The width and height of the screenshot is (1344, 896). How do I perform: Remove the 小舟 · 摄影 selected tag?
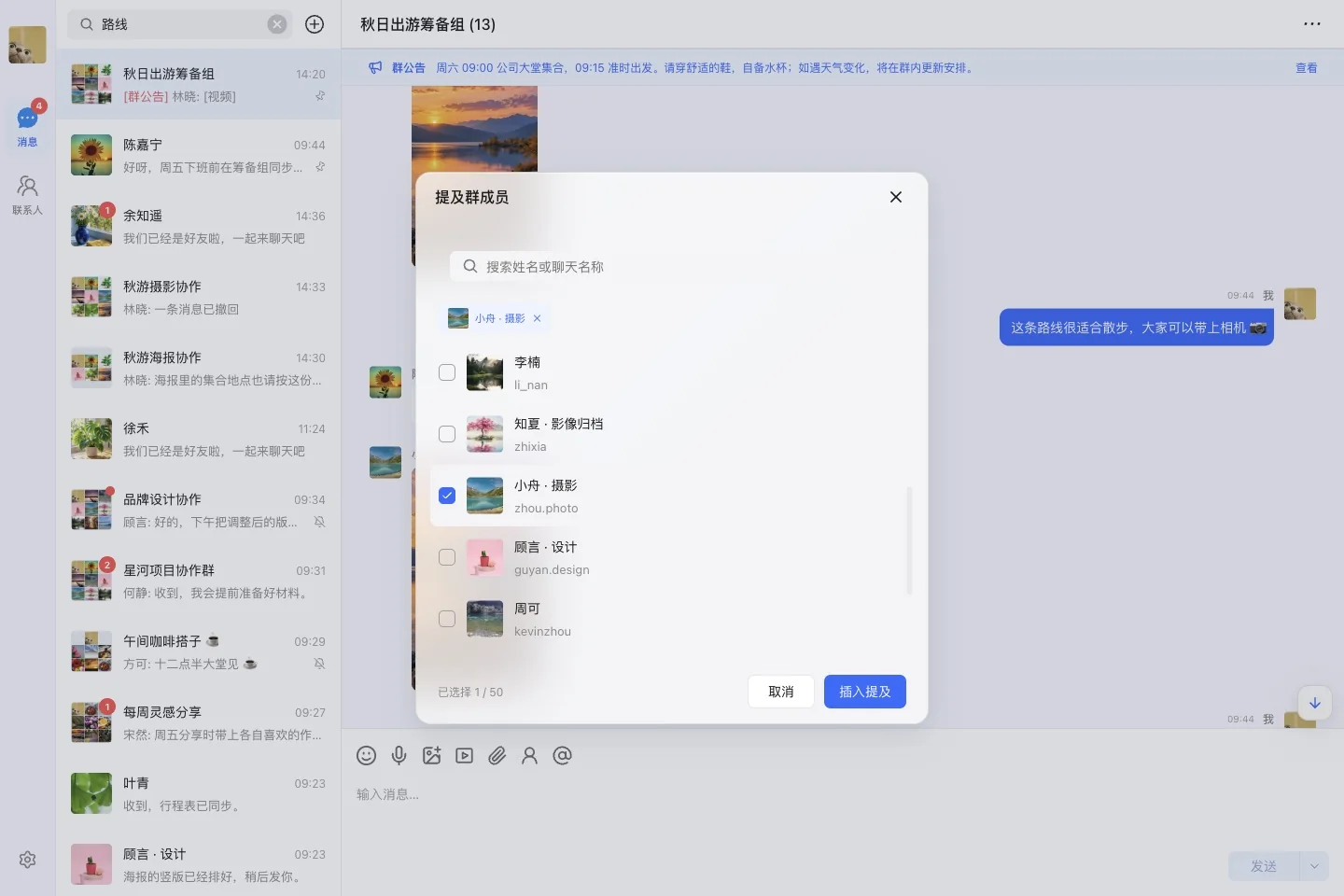point(537,318)
